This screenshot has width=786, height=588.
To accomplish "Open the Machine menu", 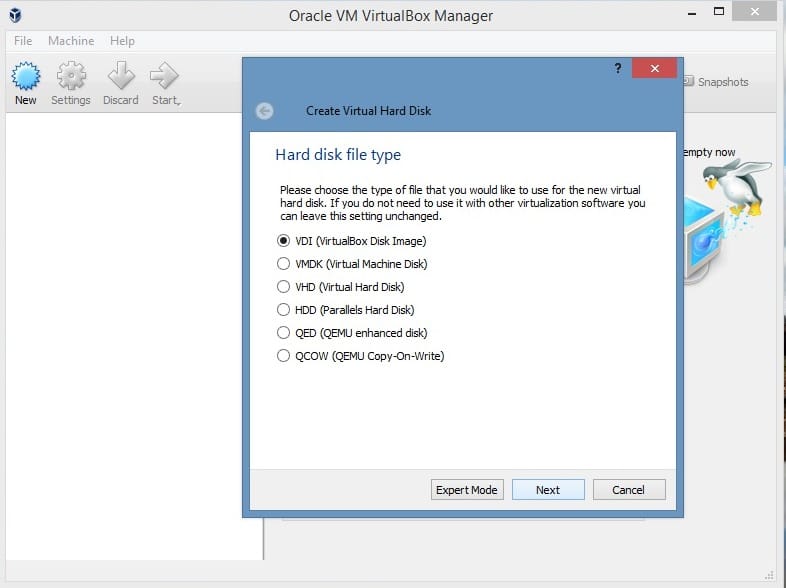I will (x=71, y=41).
